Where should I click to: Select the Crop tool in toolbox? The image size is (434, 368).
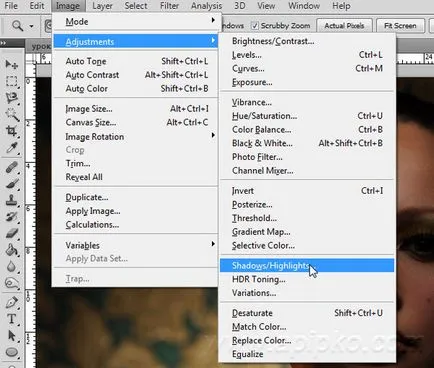12,131
